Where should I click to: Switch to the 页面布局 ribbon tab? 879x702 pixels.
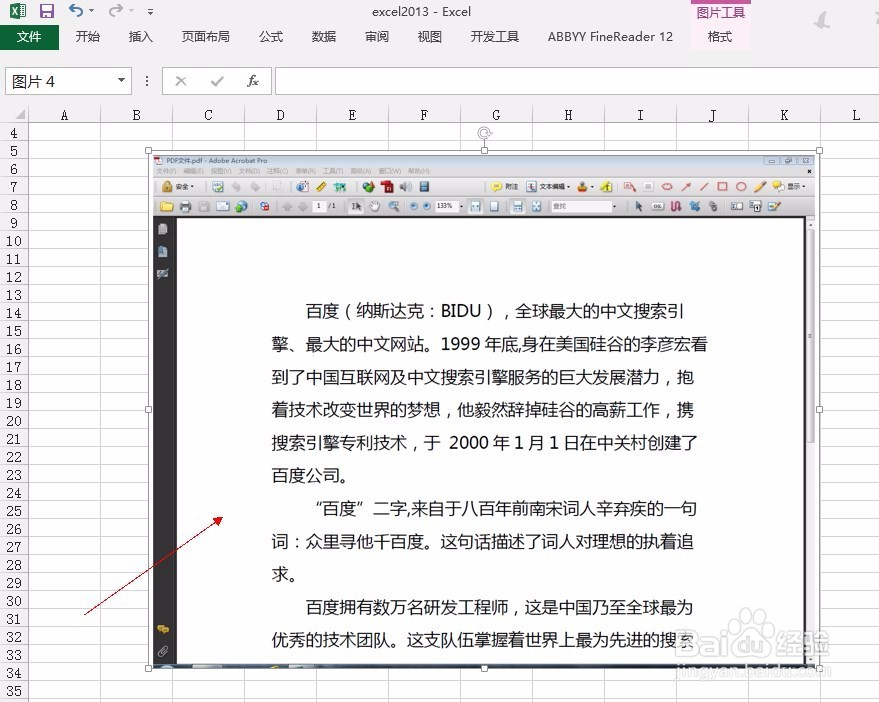click(206, 37)
